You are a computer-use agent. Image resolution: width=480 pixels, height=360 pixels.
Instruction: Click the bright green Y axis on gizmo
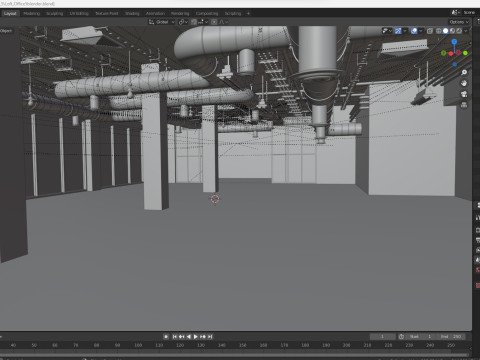pyautogui.click(x=465, y=53)
